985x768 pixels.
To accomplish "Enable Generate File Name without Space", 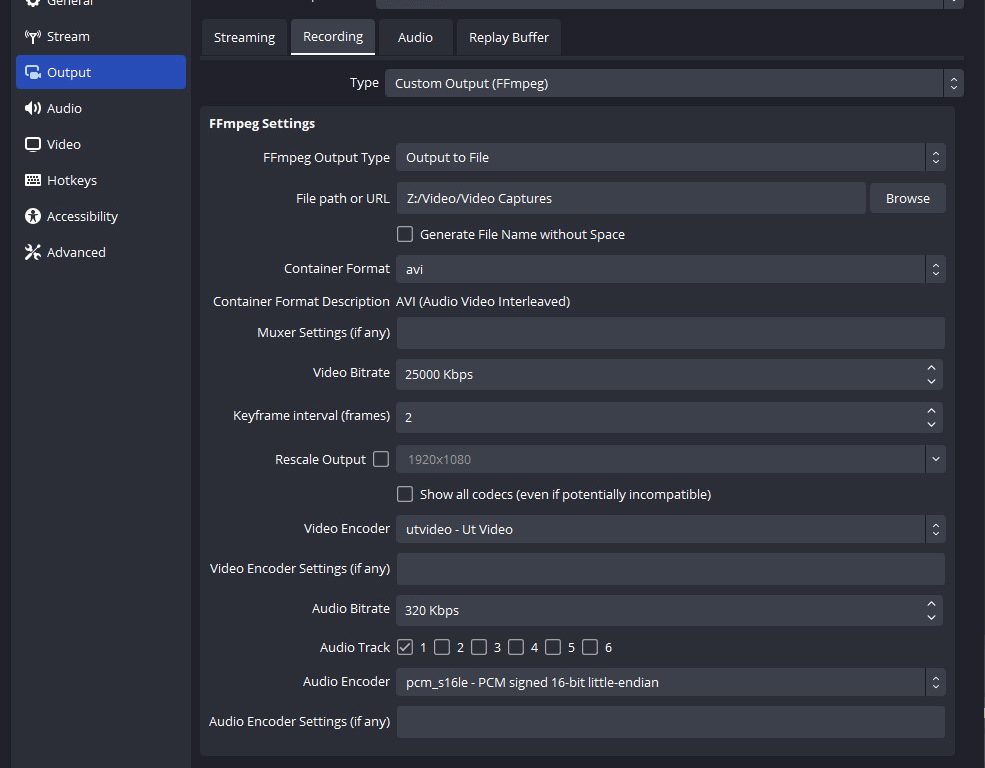I will point(405,234).
